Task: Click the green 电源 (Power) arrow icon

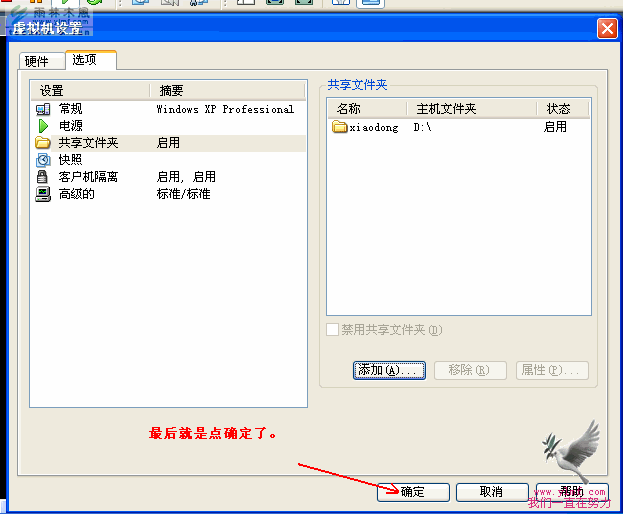Action: (43, 126)
